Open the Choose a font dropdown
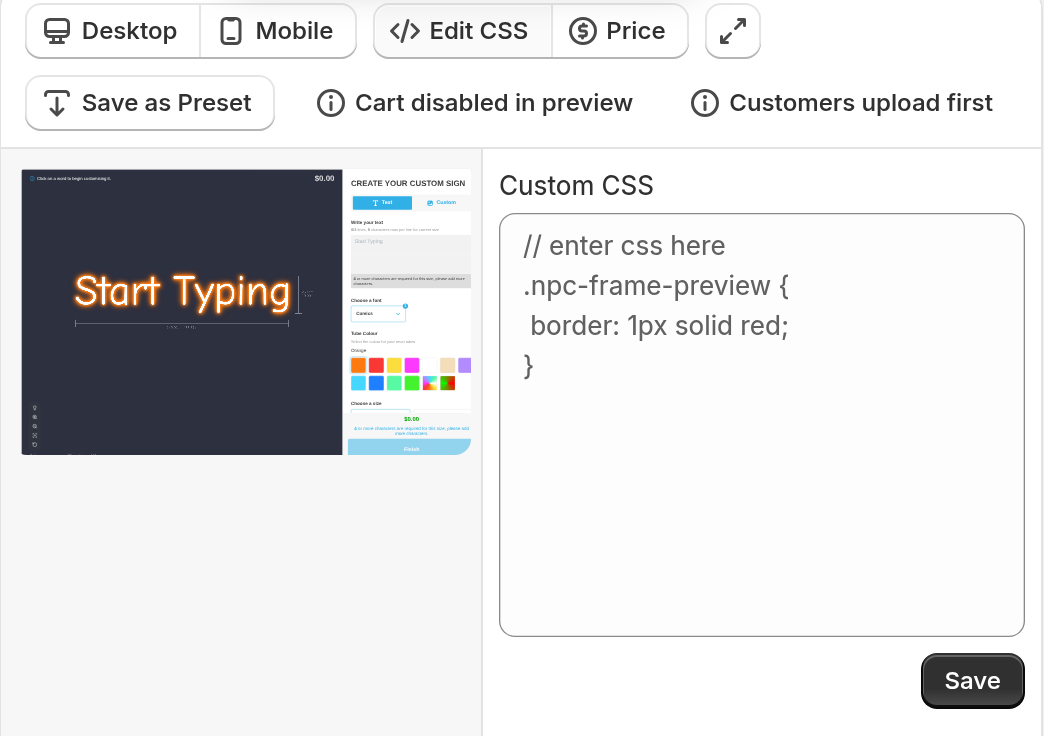This screenshot has height=736, width=1044. click(378, 314)
